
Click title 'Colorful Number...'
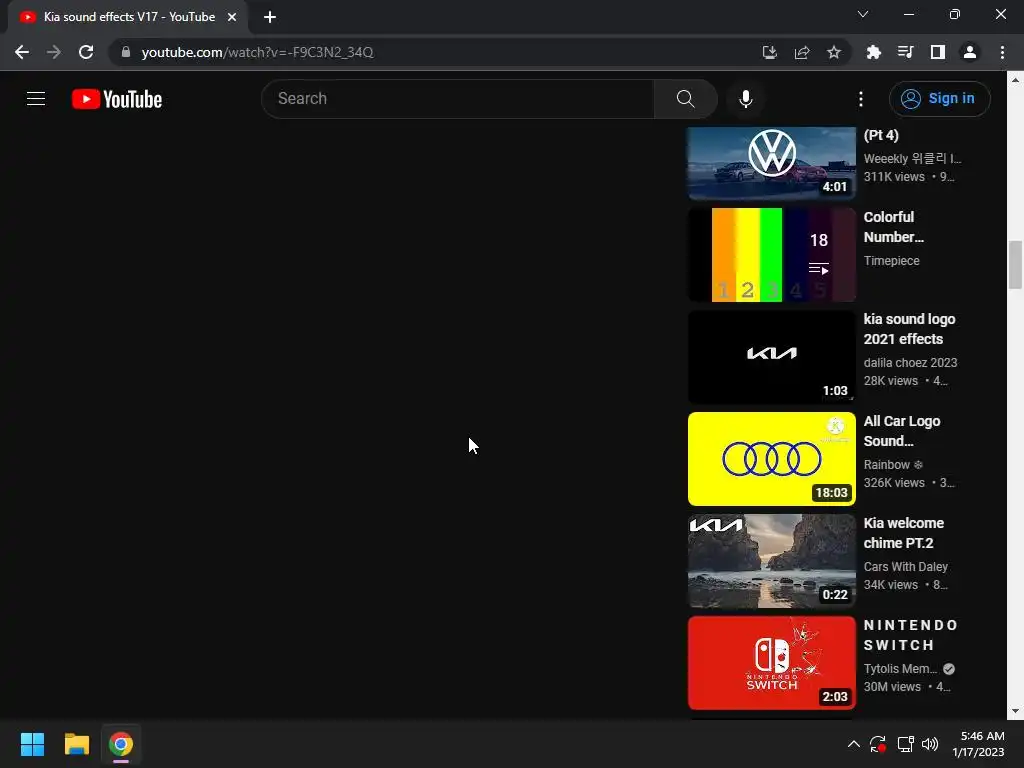893,227
